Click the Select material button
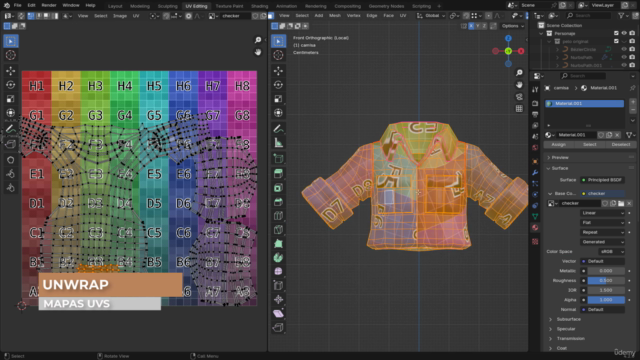The height and width of the screenshot is (360, 640). tap(589, 144)
